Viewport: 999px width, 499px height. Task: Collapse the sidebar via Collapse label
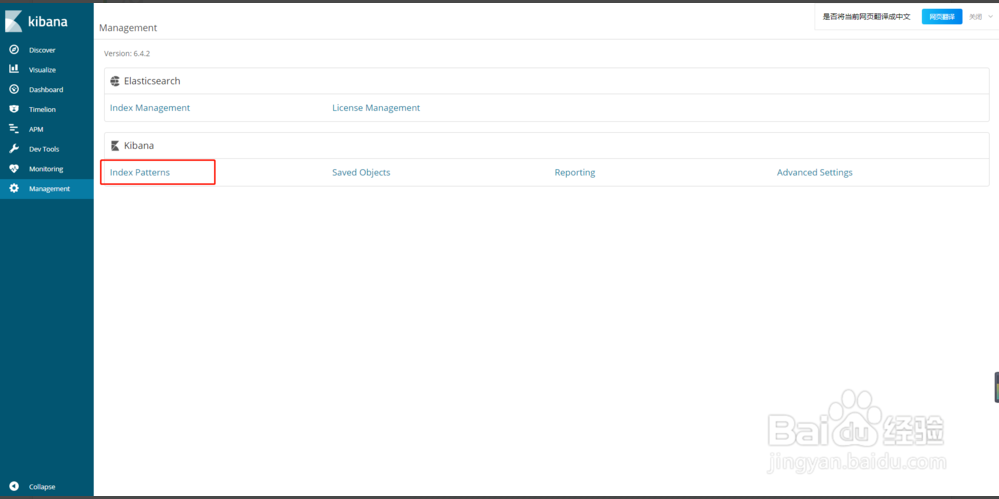click(x=42, y=486)
